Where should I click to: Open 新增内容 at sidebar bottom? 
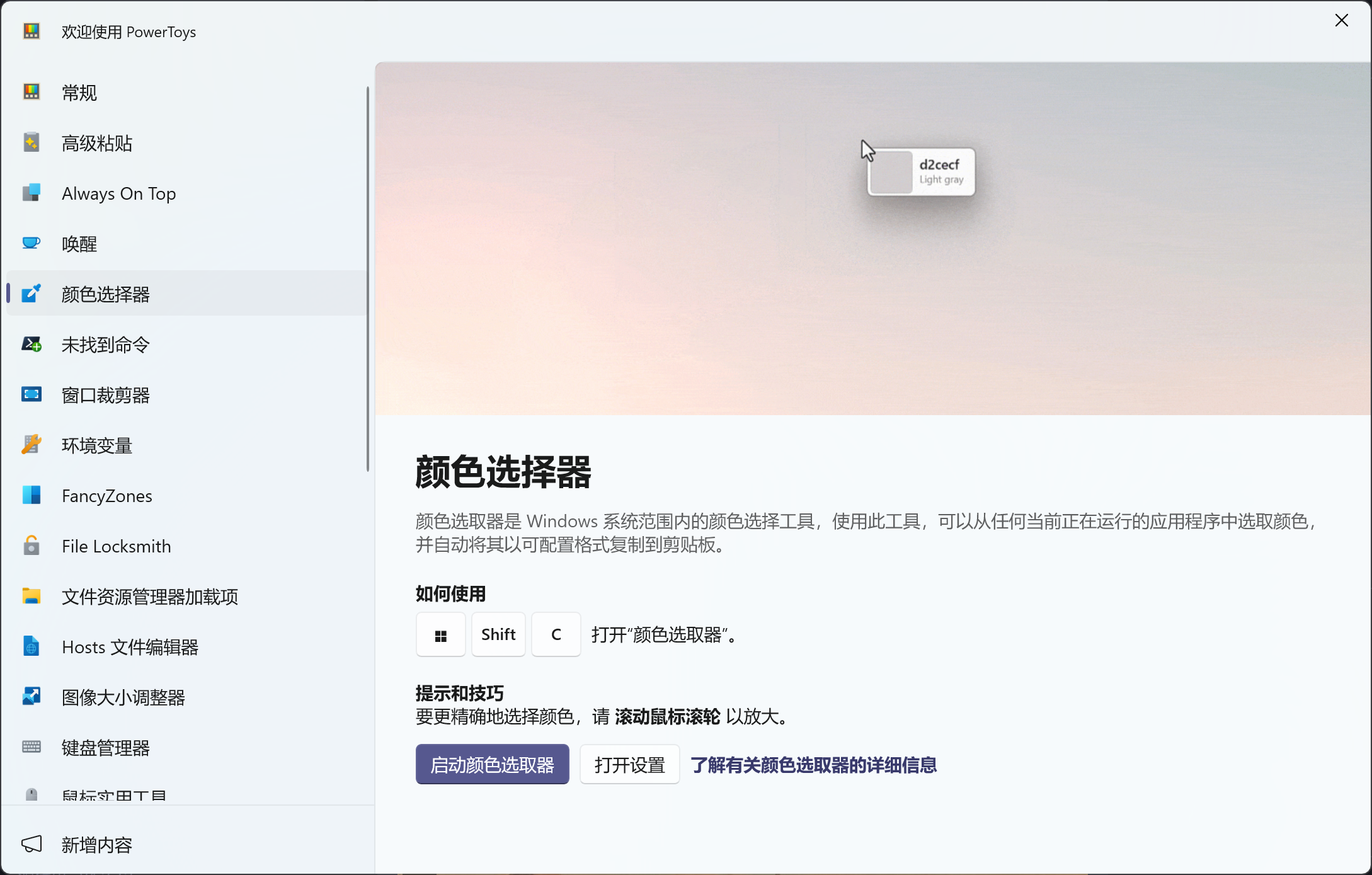click(186, 844)
